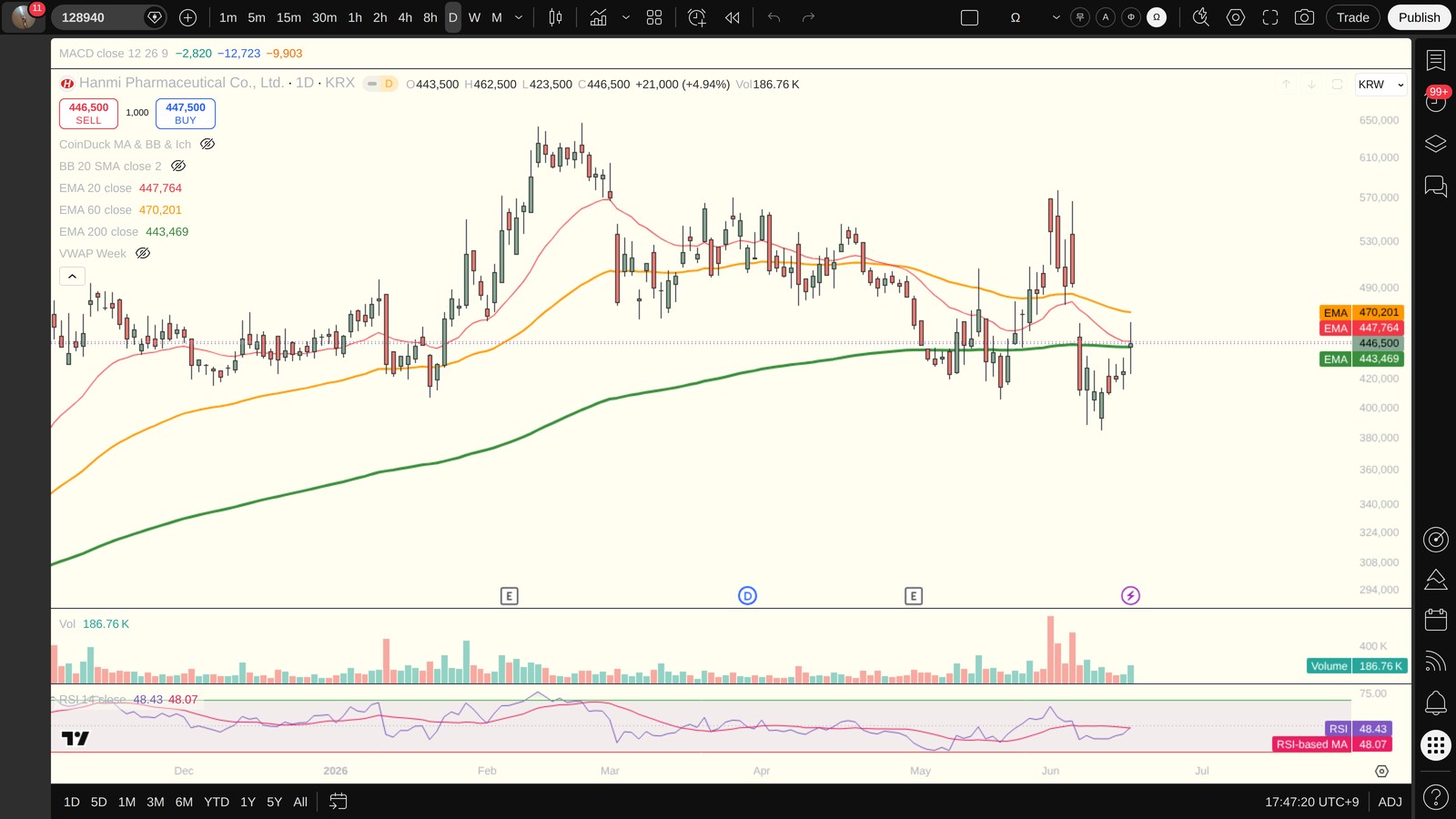1456x819 pixels.
Task: Switch to the weekly W timeframe
Action: click(474, 17)
